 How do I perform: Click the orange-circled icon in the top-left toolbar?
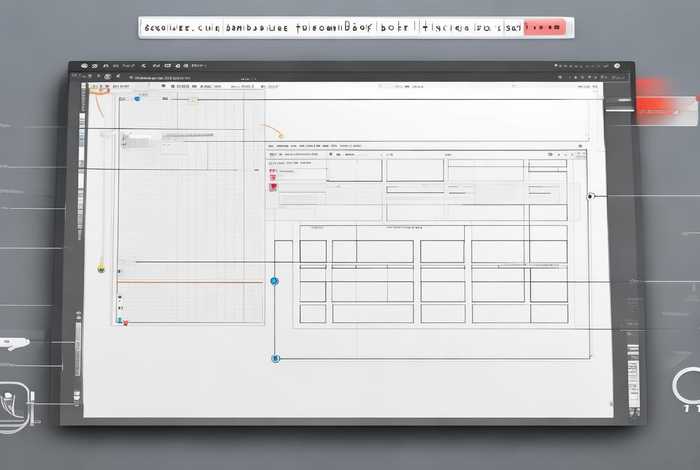pyautogui.click(x=98, y=88)
